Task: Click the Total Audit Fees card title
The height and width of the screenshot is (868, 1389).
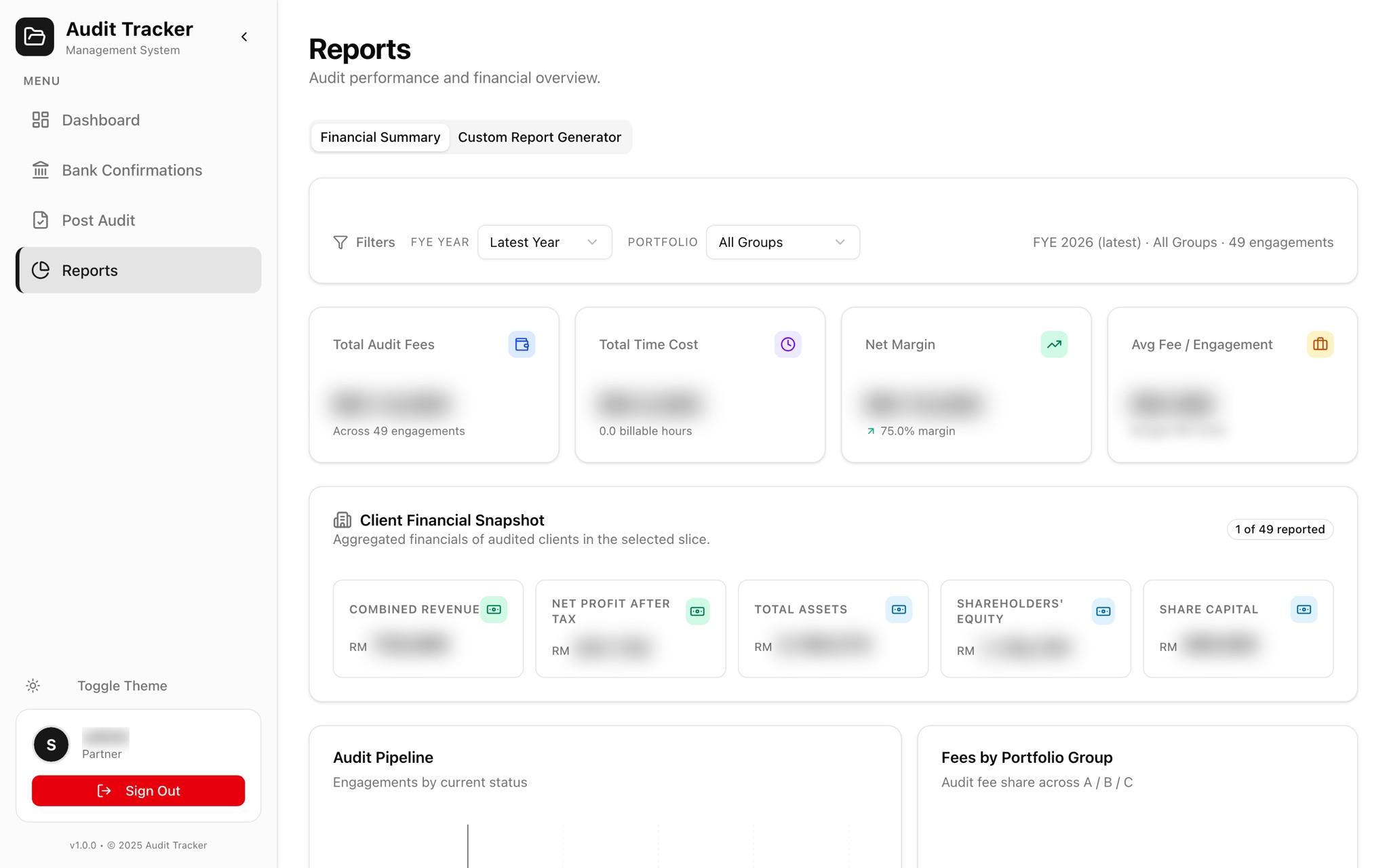Action: [384, 344]
